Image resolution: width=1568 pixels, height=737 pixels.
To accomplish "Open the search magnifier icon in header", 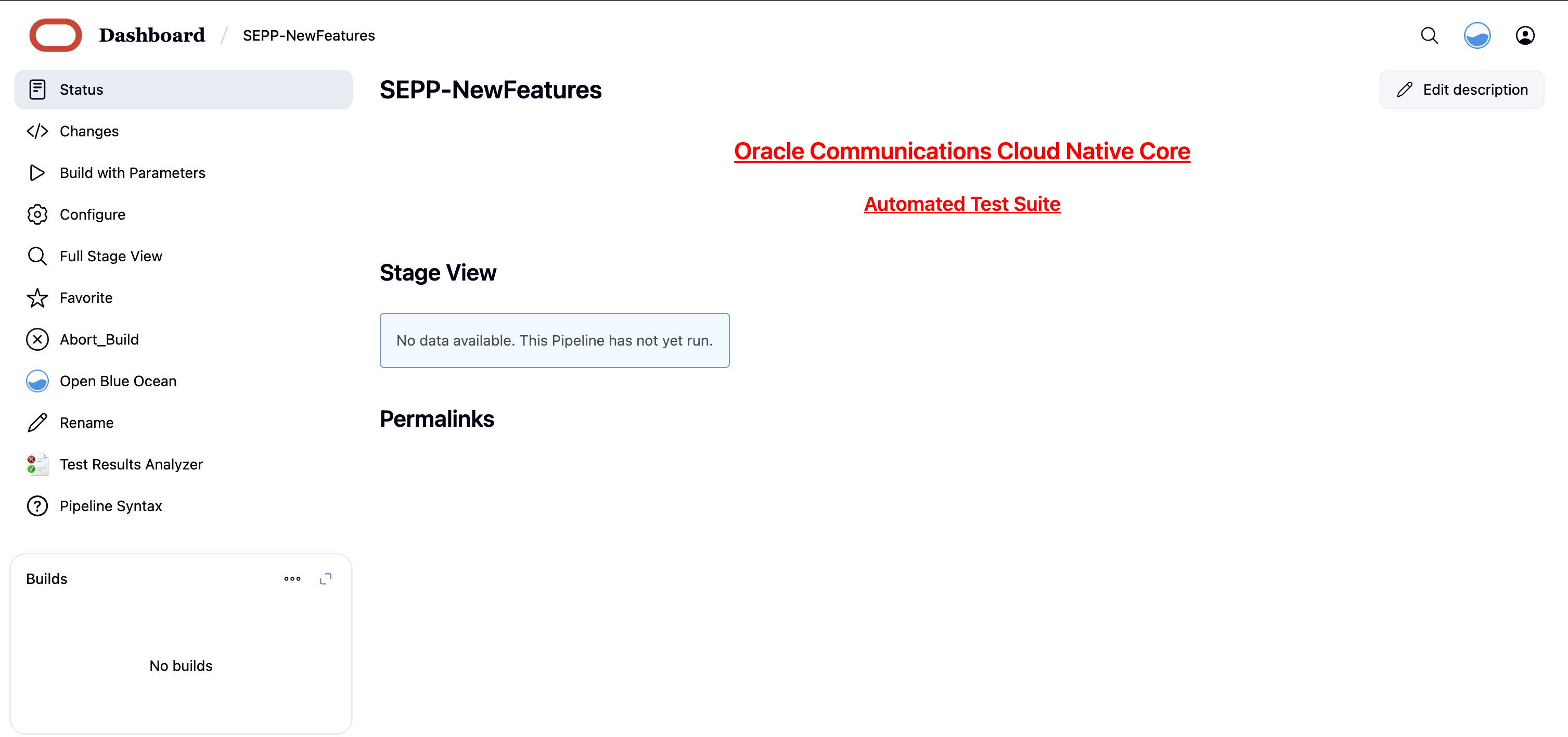I will tap(1429, 35).
